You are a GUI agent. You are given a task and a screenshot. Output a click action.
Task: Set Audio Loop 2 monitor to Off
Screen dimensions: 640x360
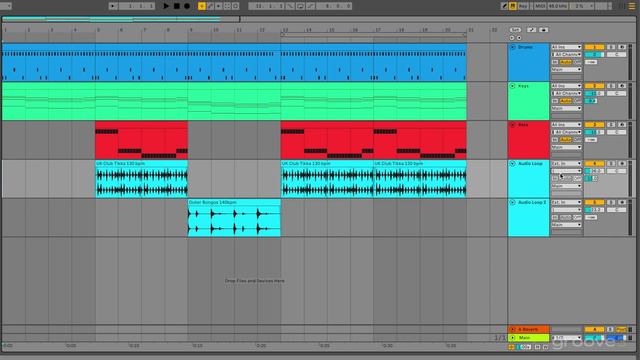point(577,218)
